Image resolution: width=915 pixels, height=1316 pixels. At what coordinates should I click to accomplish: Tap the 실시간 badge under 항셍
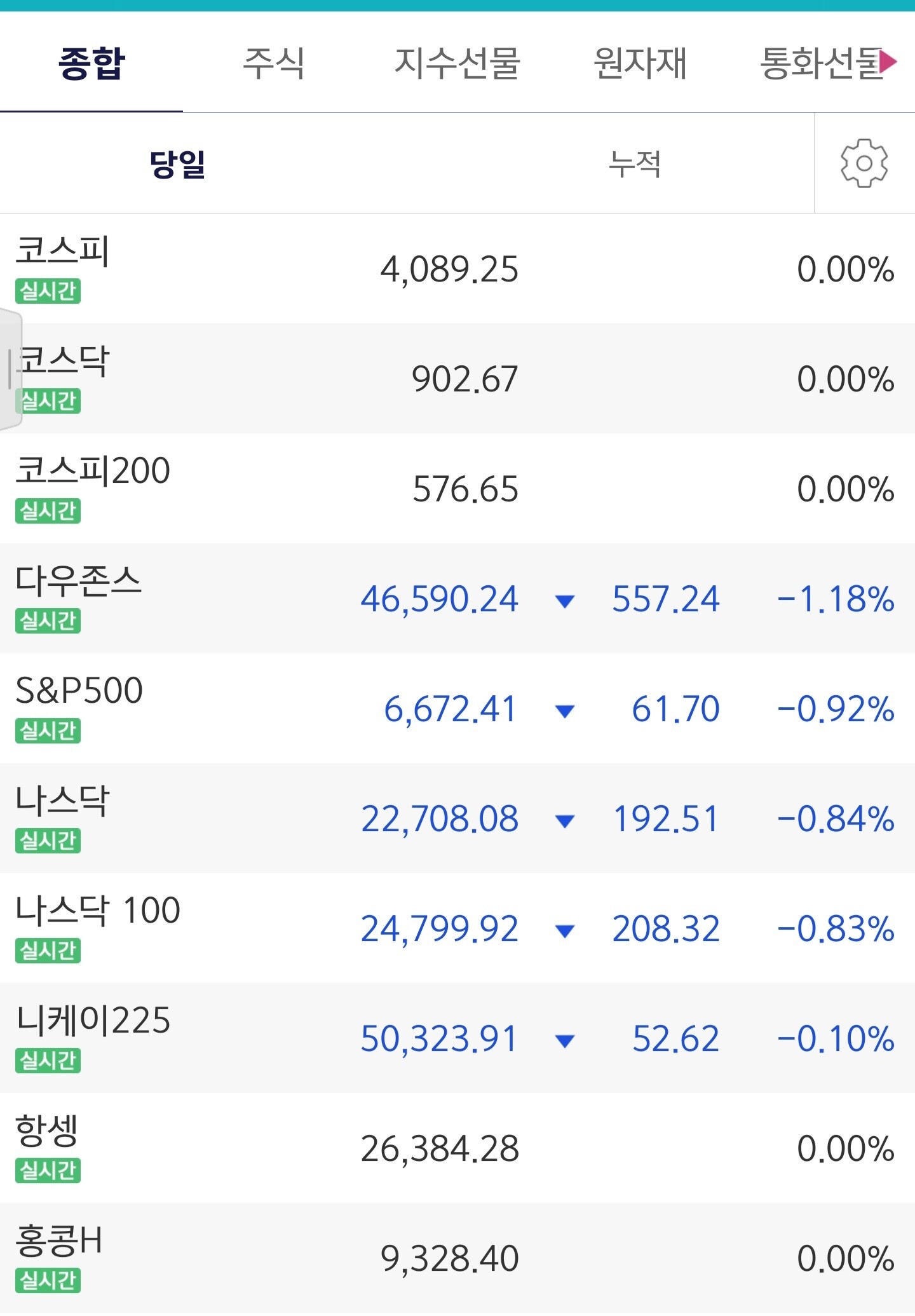point(48,1170)
